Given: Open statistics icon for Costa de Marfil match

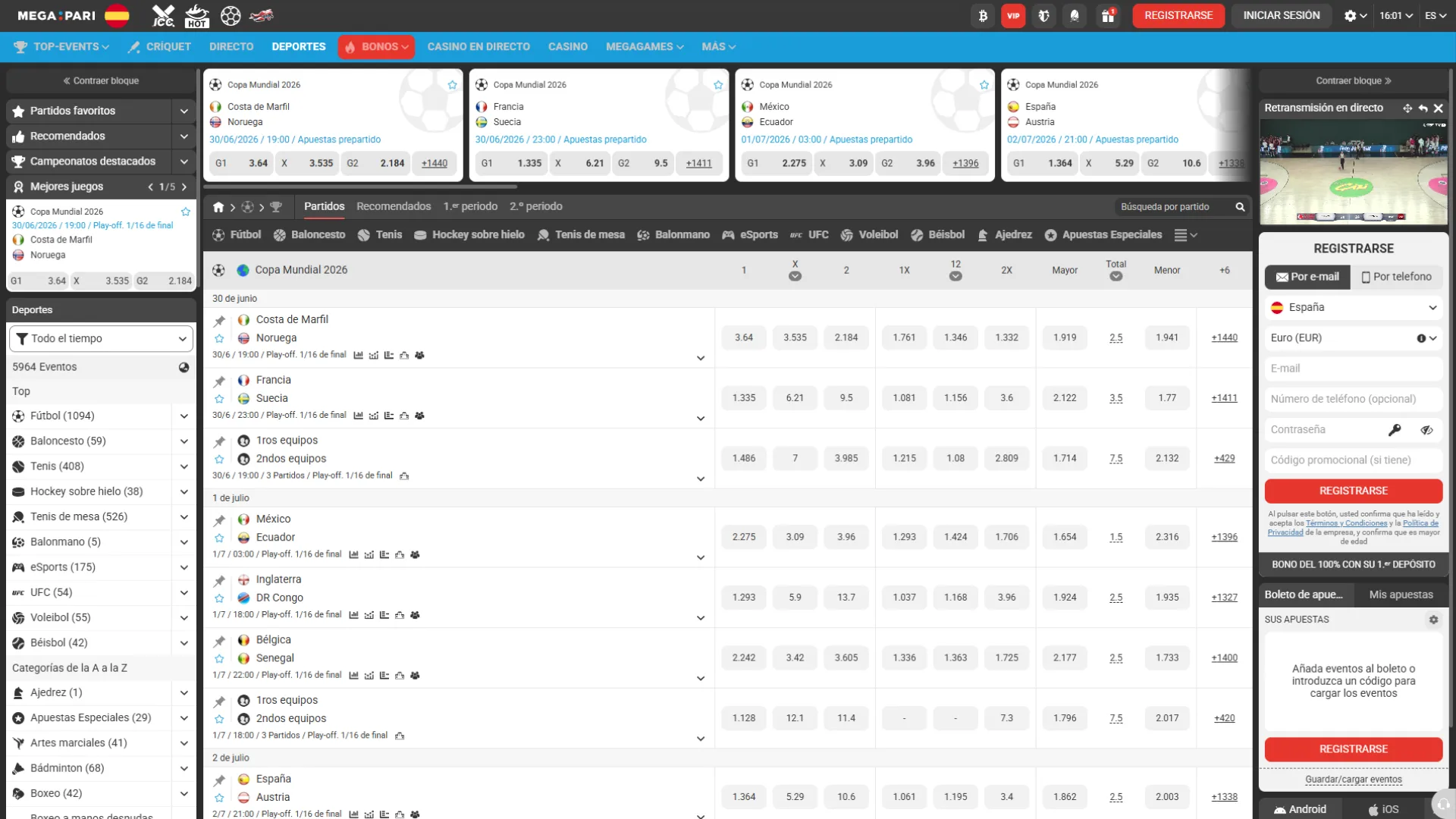Looking at the screenshot, I should (x=358, y=355).
